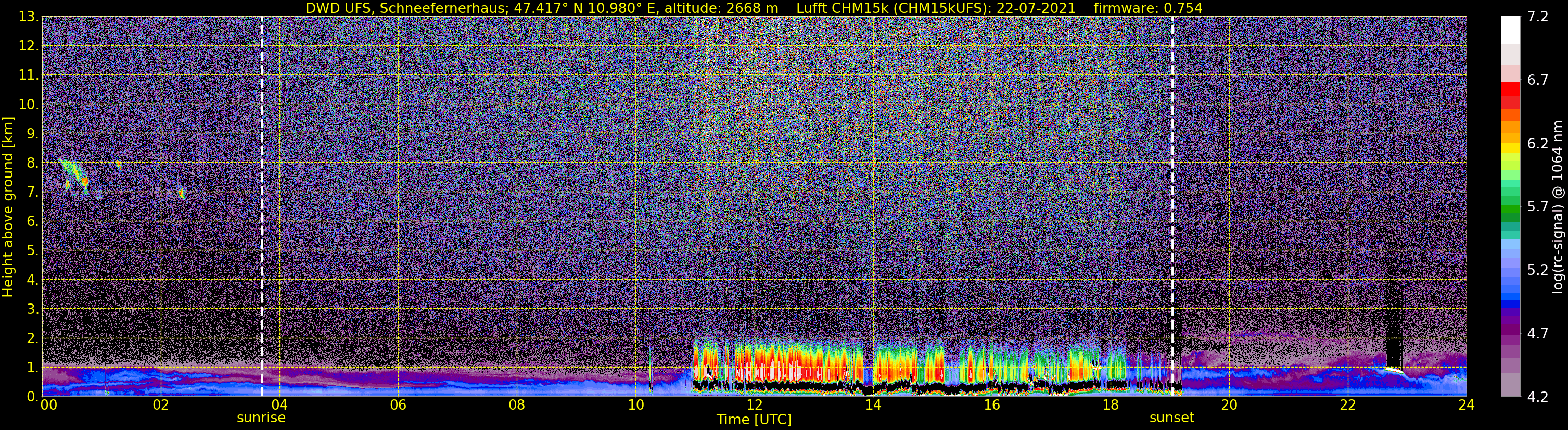Click the y-axis tick label '13.'
1568x430 pixels.
click(29, 17)
